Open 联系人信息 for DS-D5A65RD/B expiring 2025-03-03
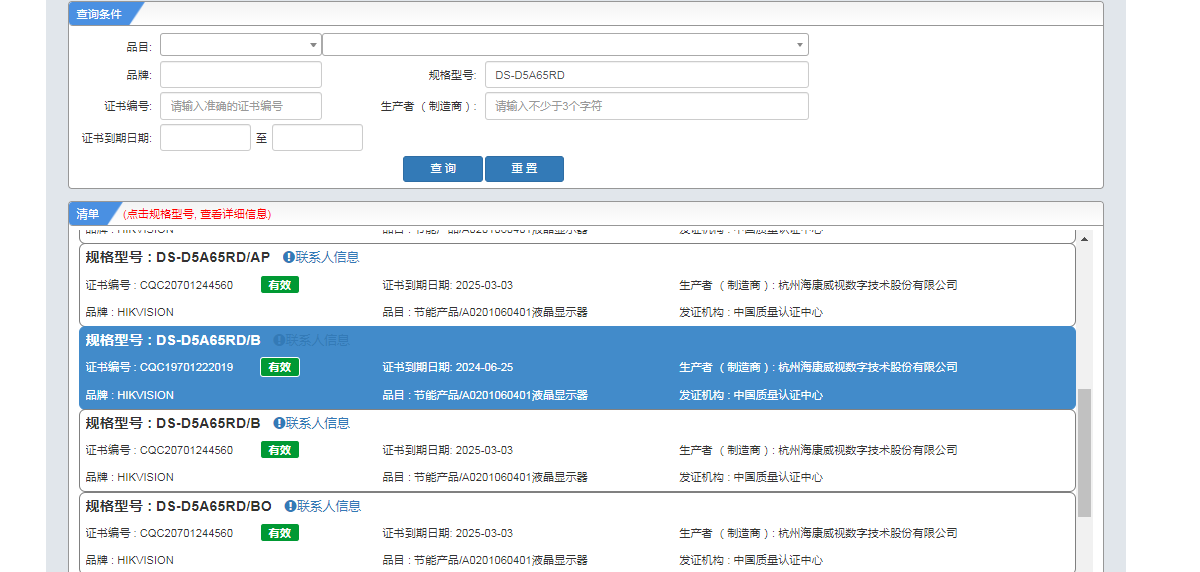This screenshot has height=572, width=1200. click(x=318, y=423)
